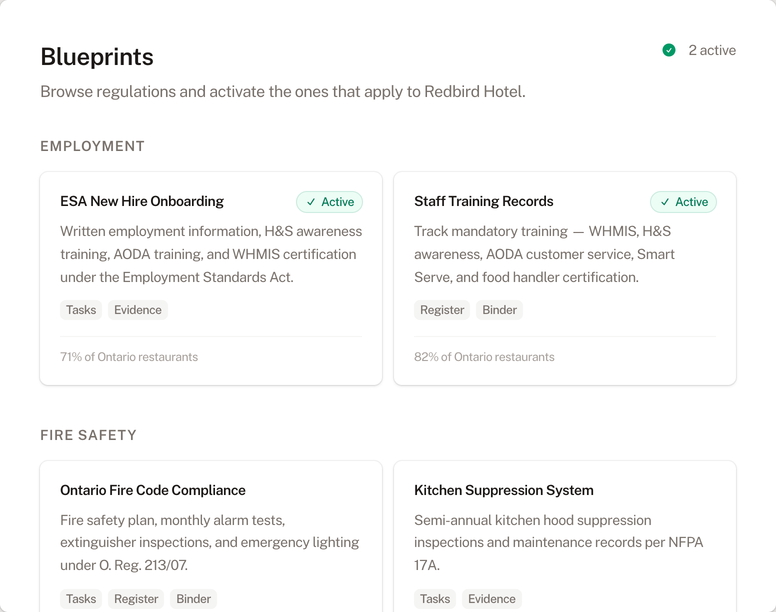
Task: Click the Employment section heading
Action: point(93,146)
